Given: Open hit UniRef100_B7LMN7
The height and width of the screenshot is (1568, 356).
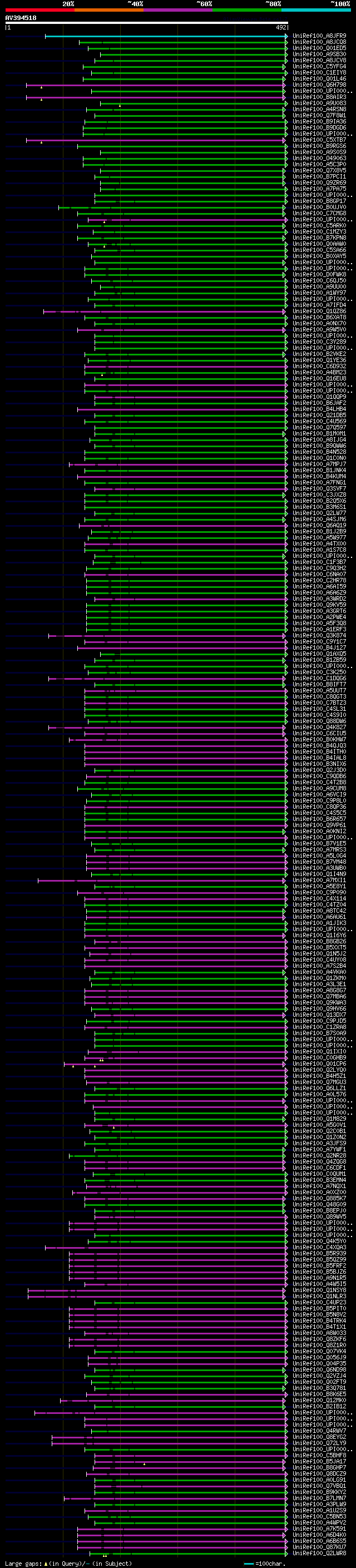Looking at the screenshot, I should coord(319,1498).
